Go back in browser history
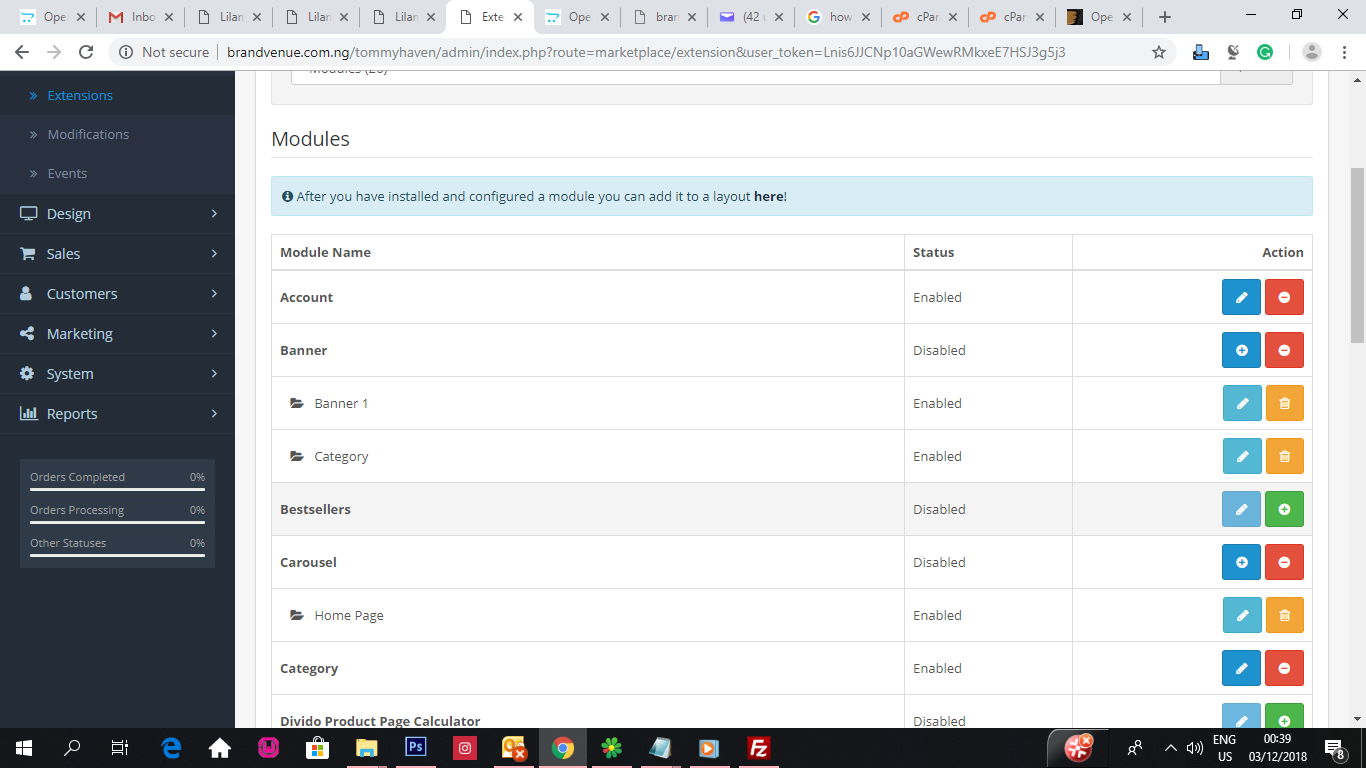Image resolution: width=1366 pixels, height=768 pixels. tap(22, 52)
